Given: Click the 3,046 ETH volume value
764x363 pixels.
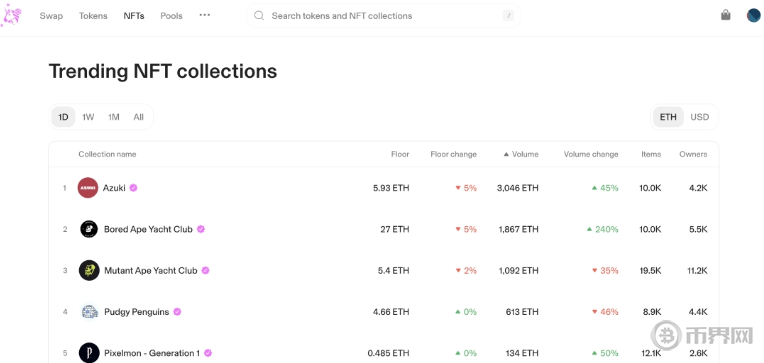Looking at the screenshot, I should 518,188.
